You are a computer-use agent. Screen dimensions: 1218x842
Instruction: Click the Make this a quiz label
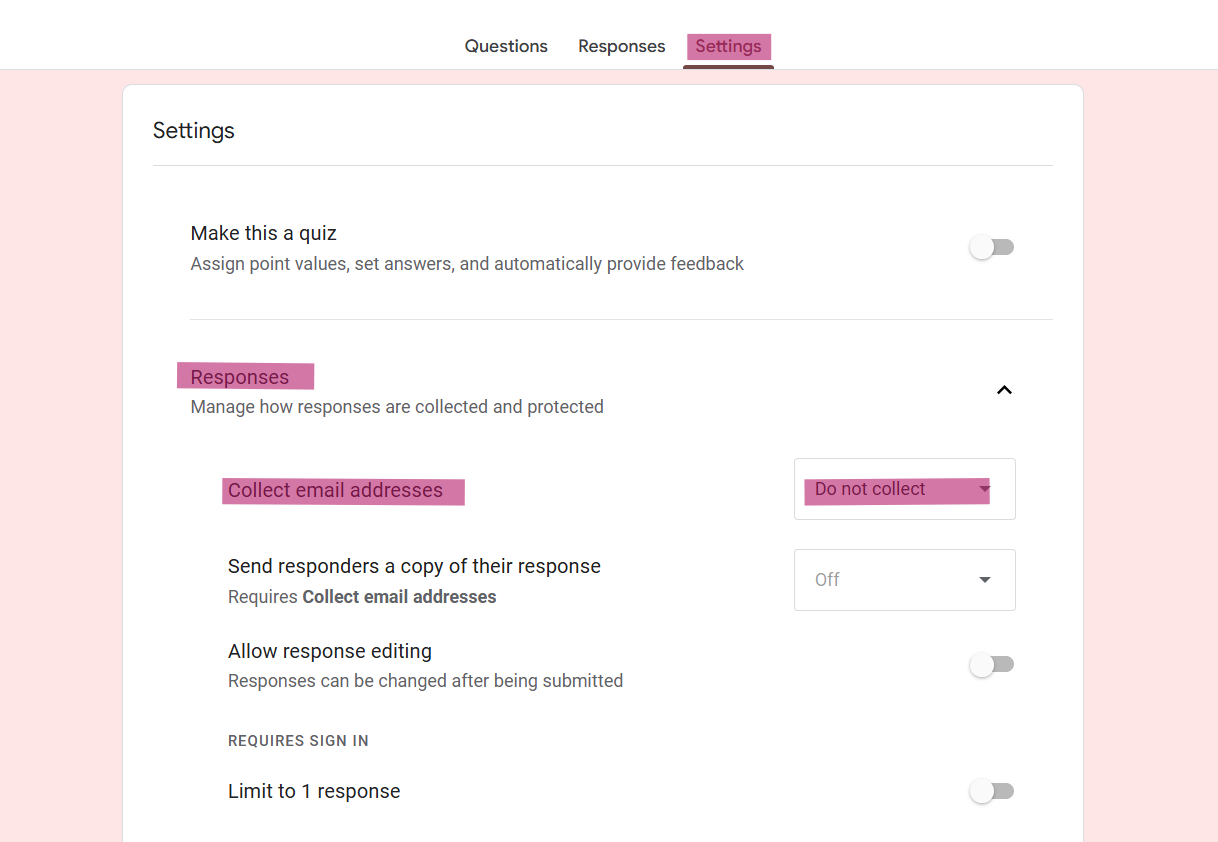coord(263,233)
